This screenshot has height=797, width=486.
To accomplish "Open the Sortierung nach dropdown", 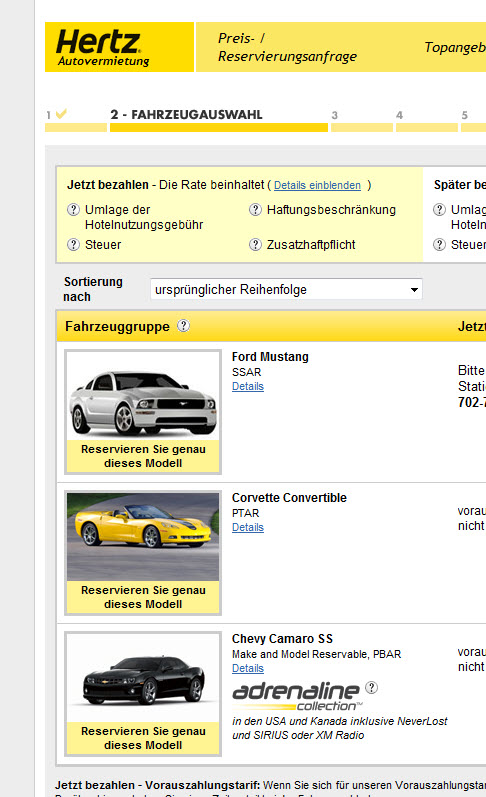I will [286, 289].
